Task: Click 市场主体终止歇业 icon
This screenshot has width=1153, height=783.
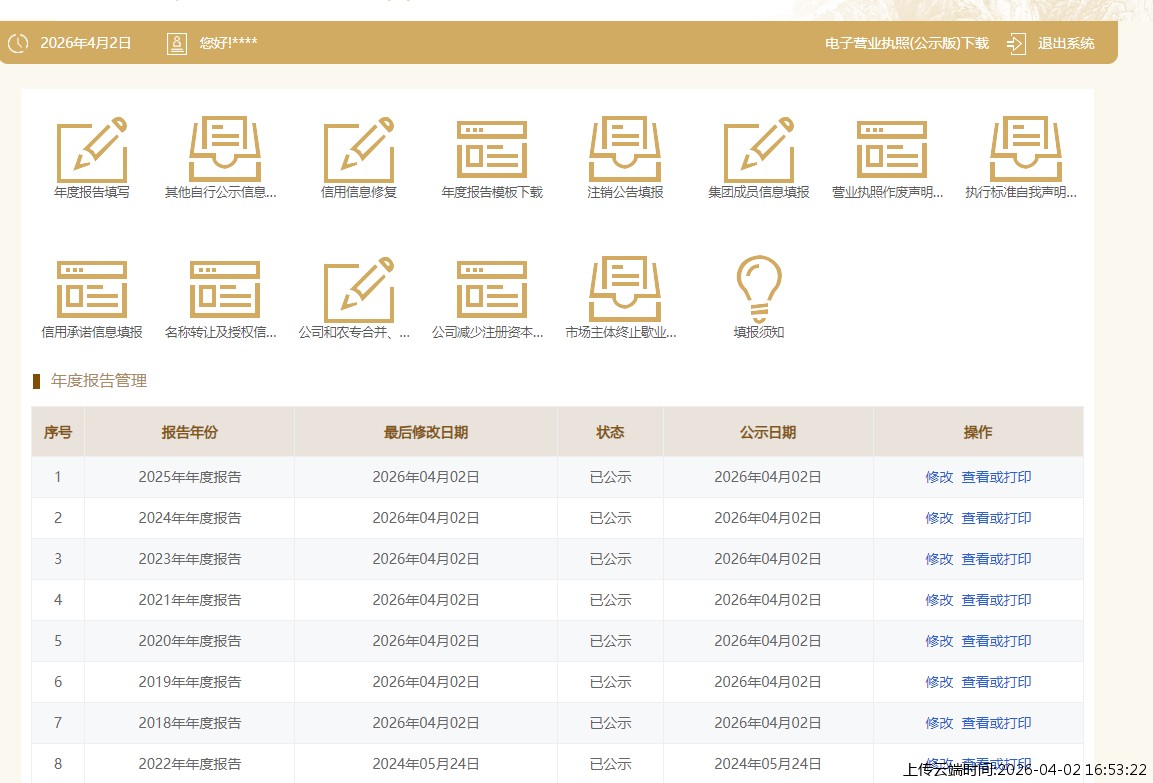Action: pos(625,290)
